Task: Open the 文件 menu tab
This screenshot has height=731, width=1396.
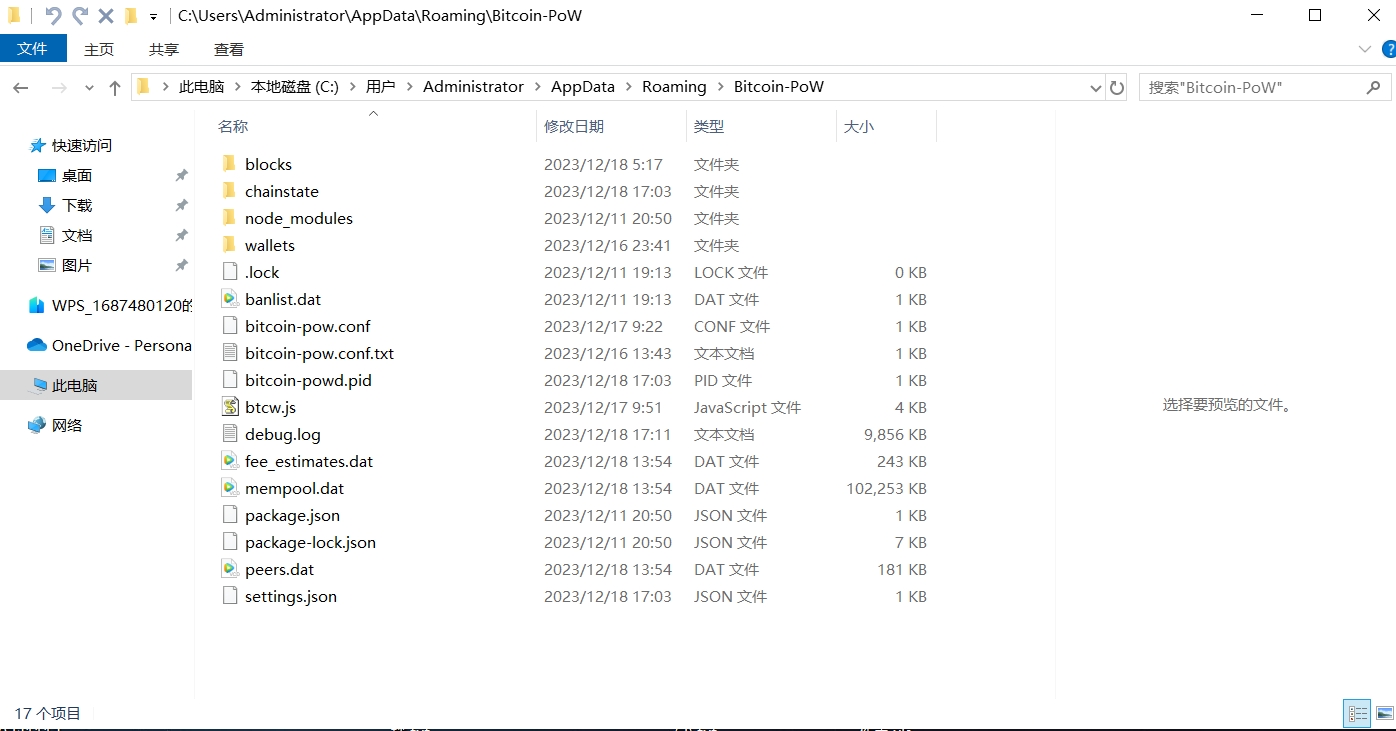Action: point(33,49)
